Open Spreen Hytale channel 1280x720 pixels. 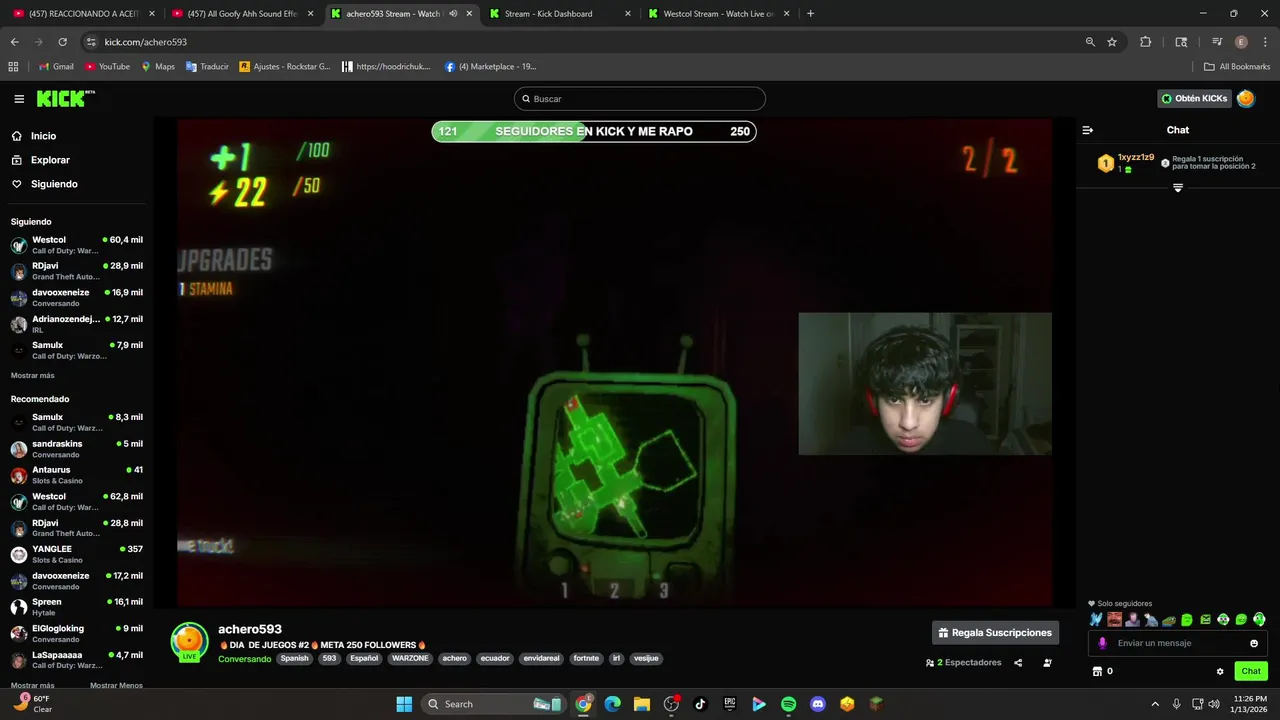(x=77, y=607)
